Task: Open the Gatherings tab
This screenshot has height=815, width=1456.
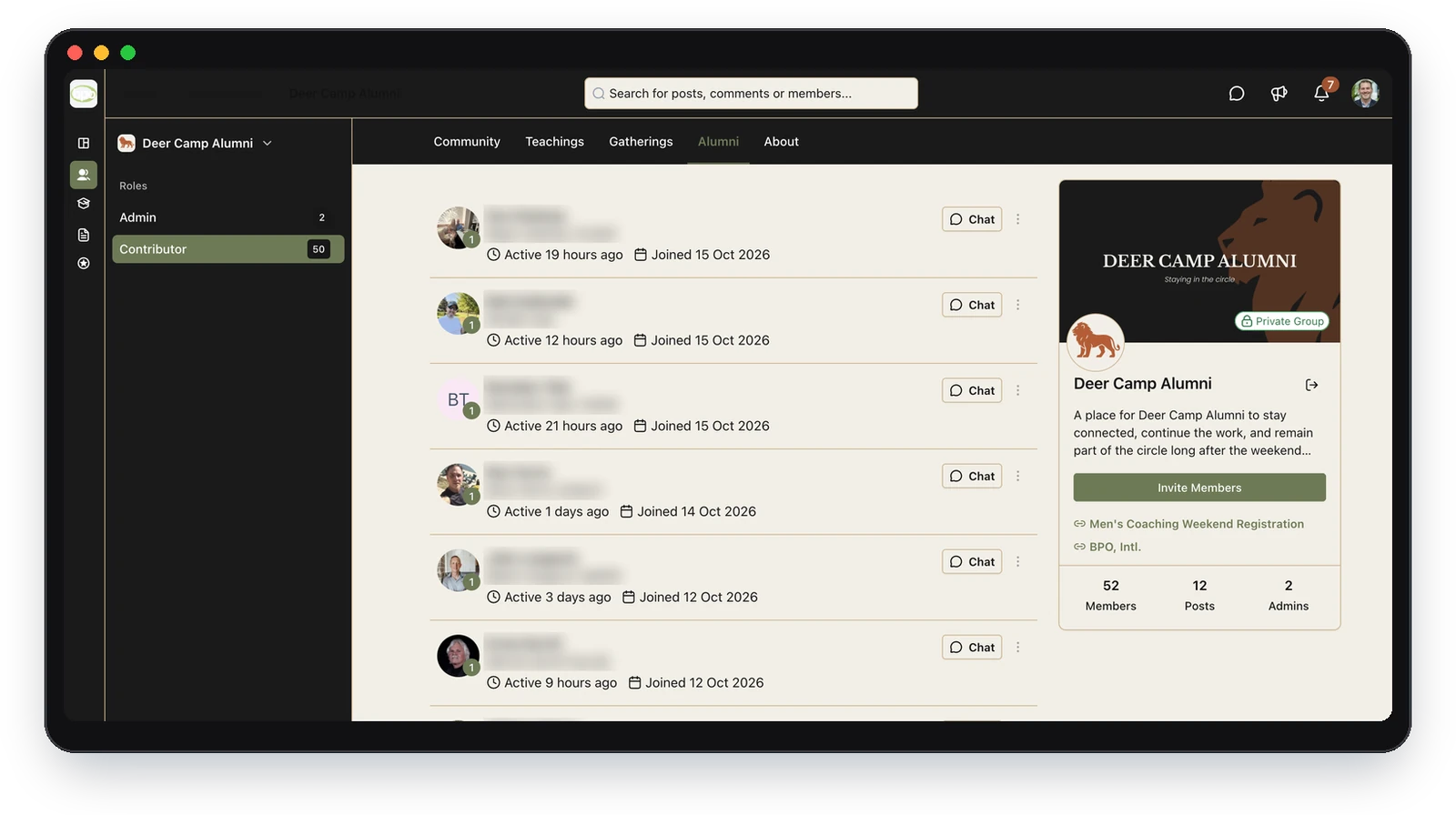Action: pos(641,142)
